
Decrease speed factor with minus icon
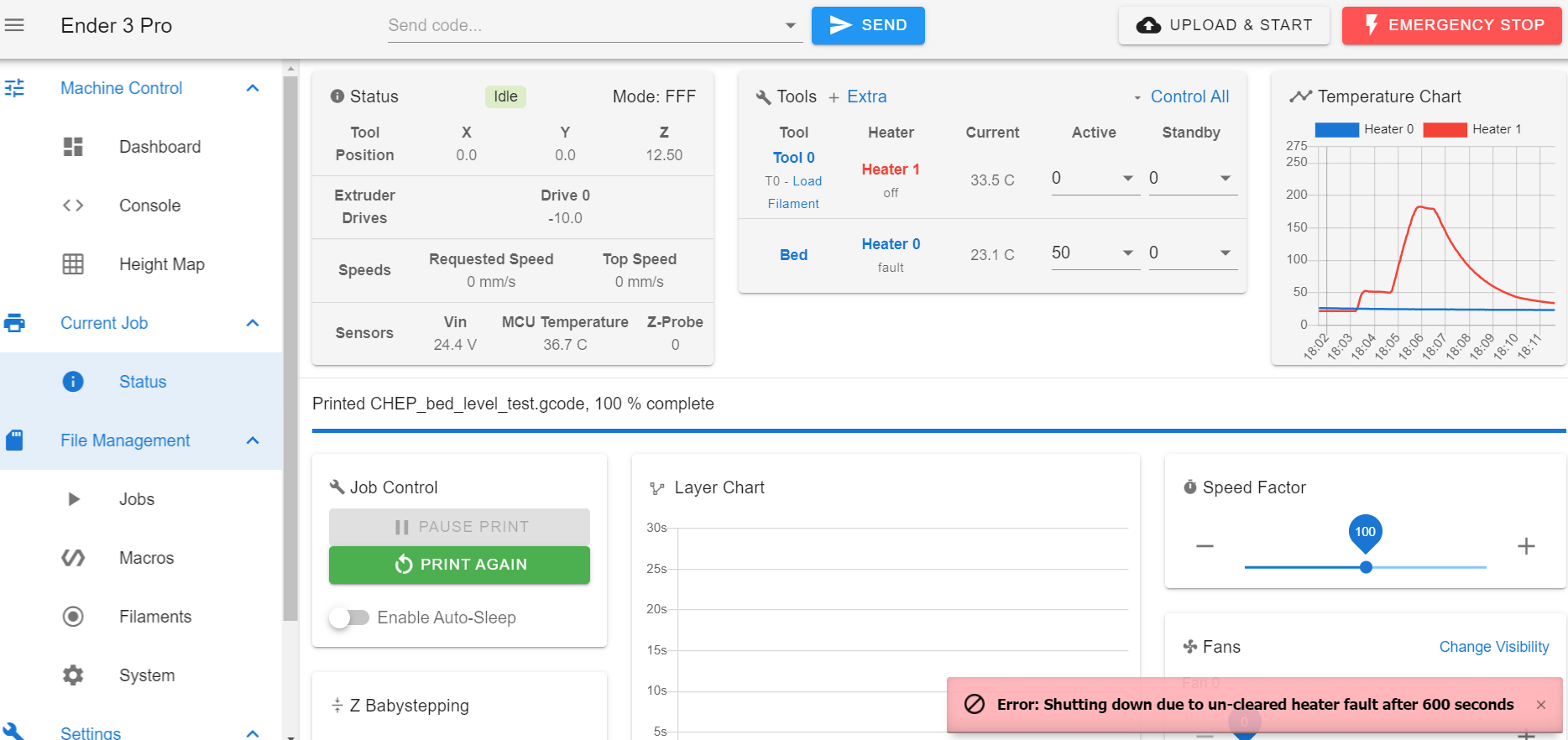tap(1205, 546)
